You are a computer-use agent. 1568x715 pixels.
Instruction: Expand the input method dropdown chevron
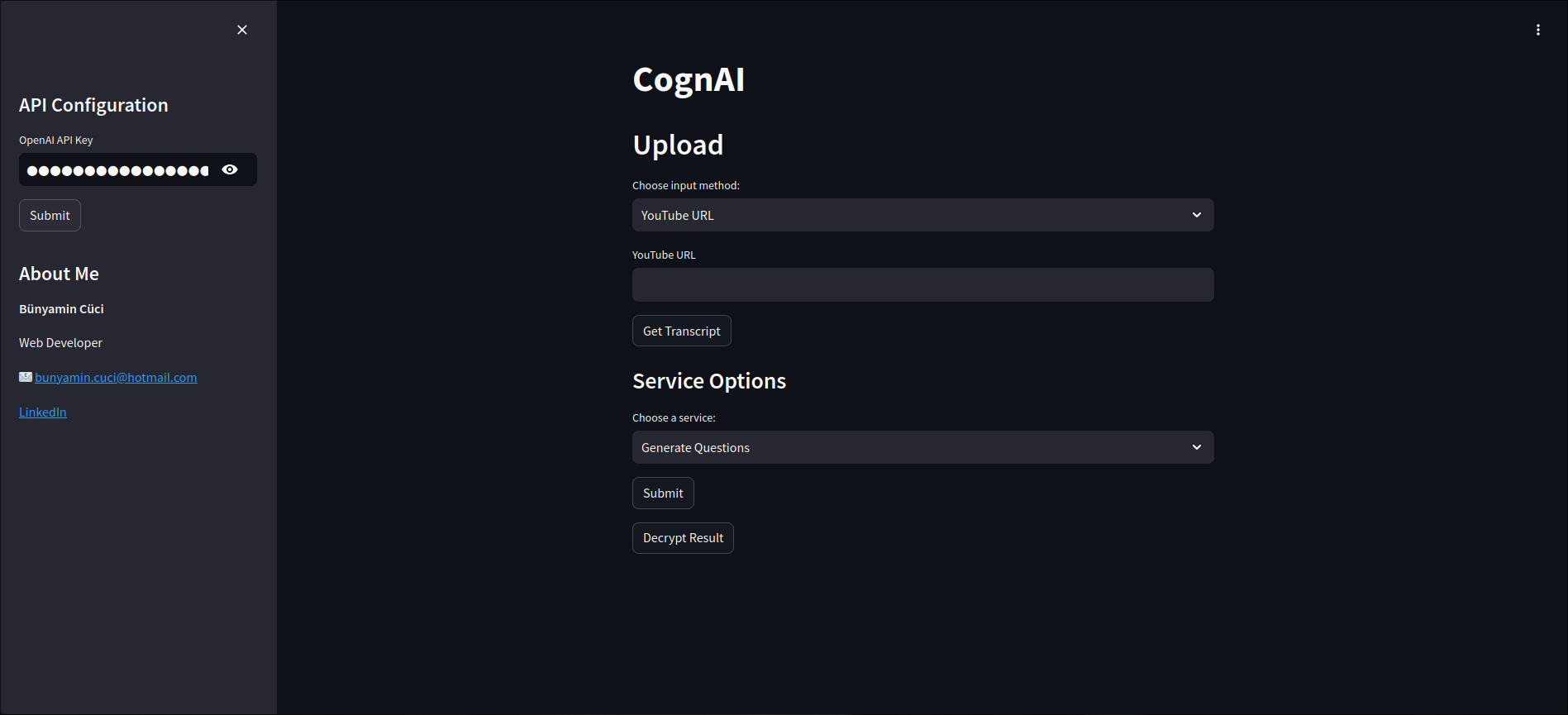point(1196,215)
